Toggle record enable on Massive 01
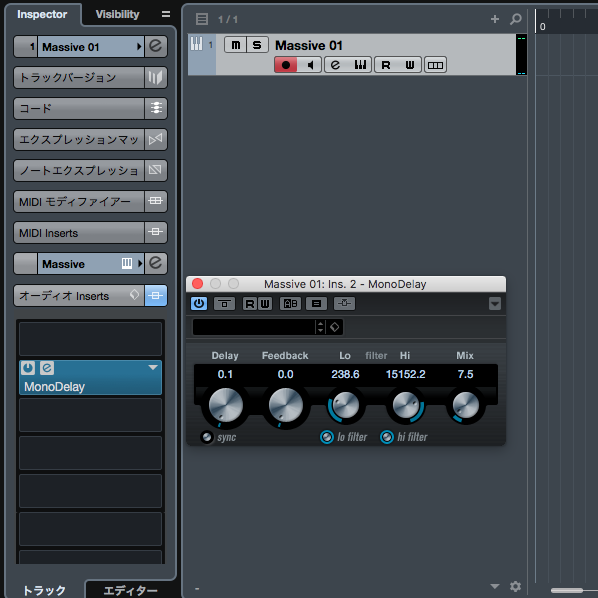 pos(286,65)
